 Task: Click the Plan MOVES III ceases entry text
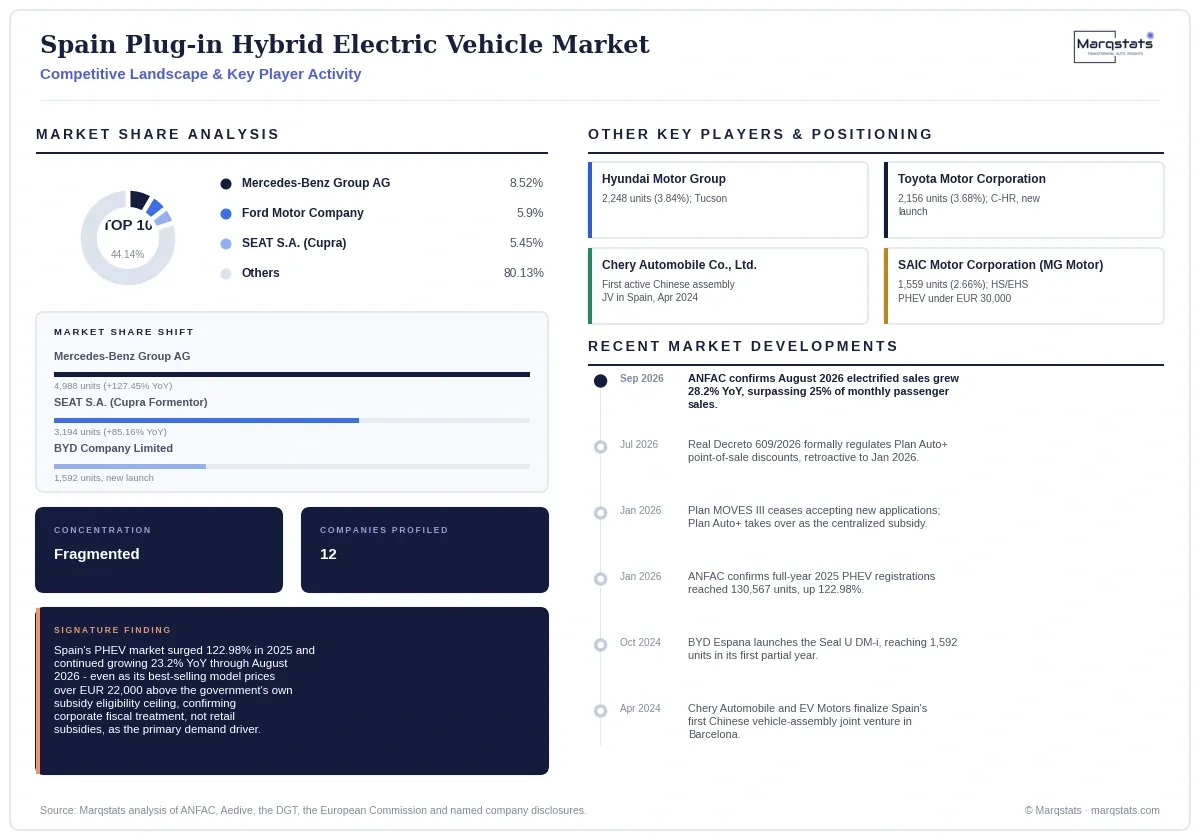point(814,517)
